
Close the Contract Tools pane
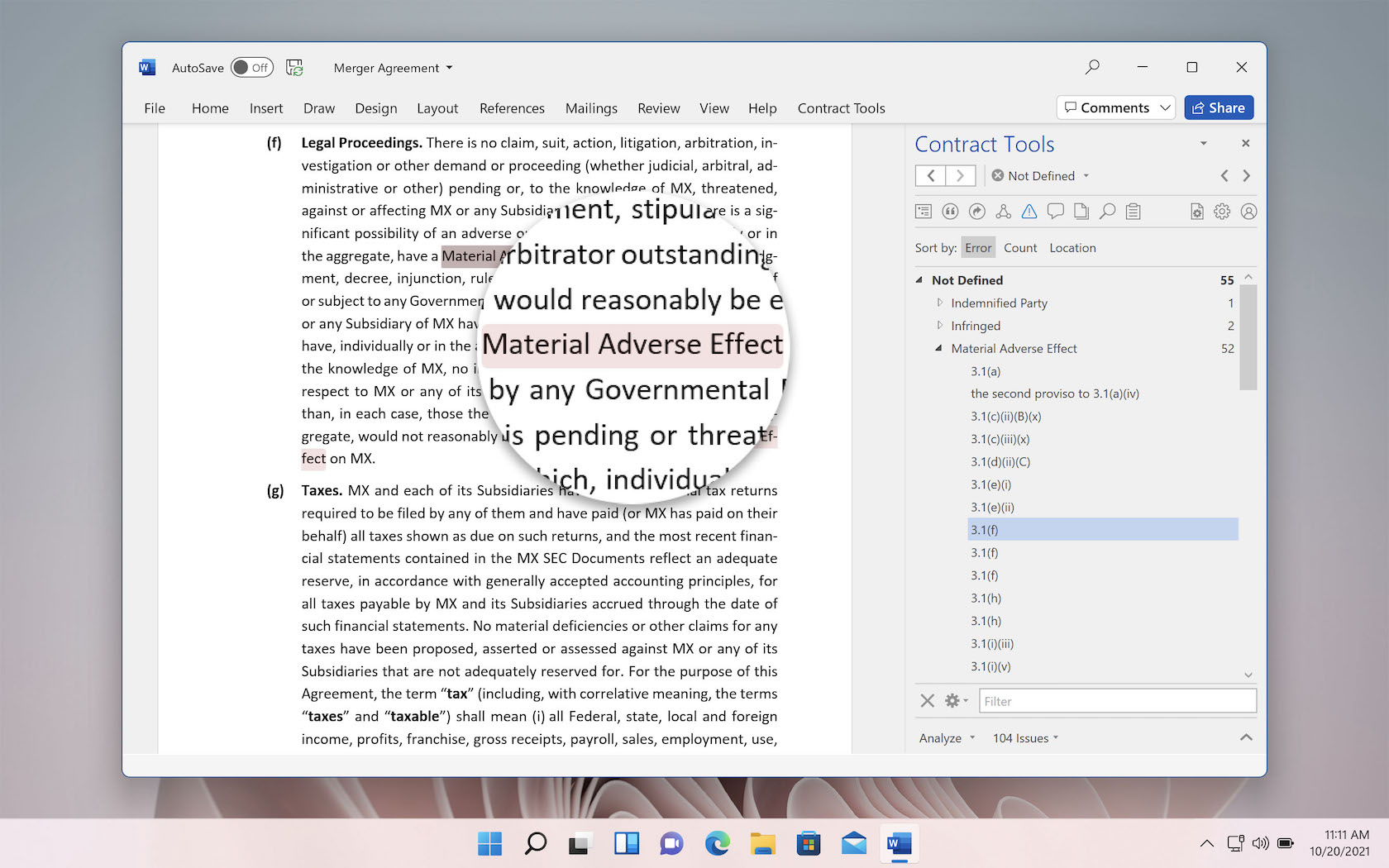[x=1246, y=143]
